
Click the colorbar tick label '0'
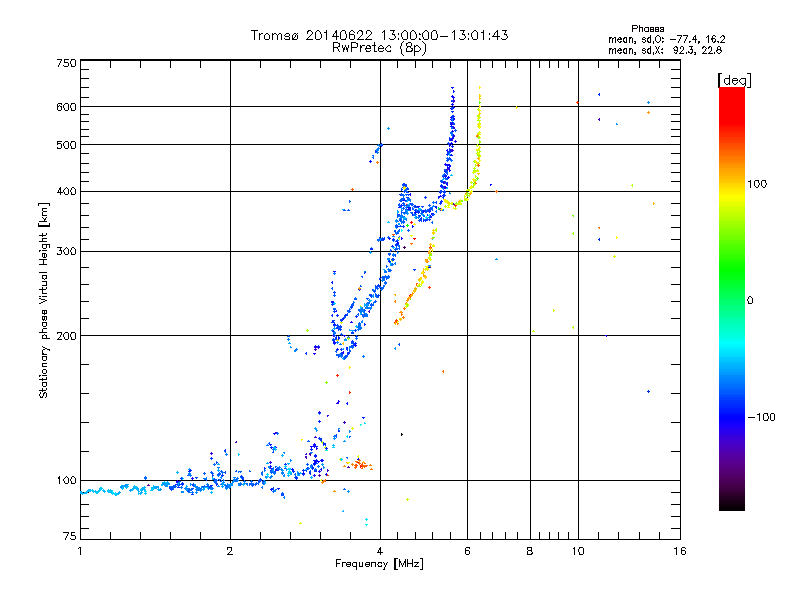[x=750, y=301]
